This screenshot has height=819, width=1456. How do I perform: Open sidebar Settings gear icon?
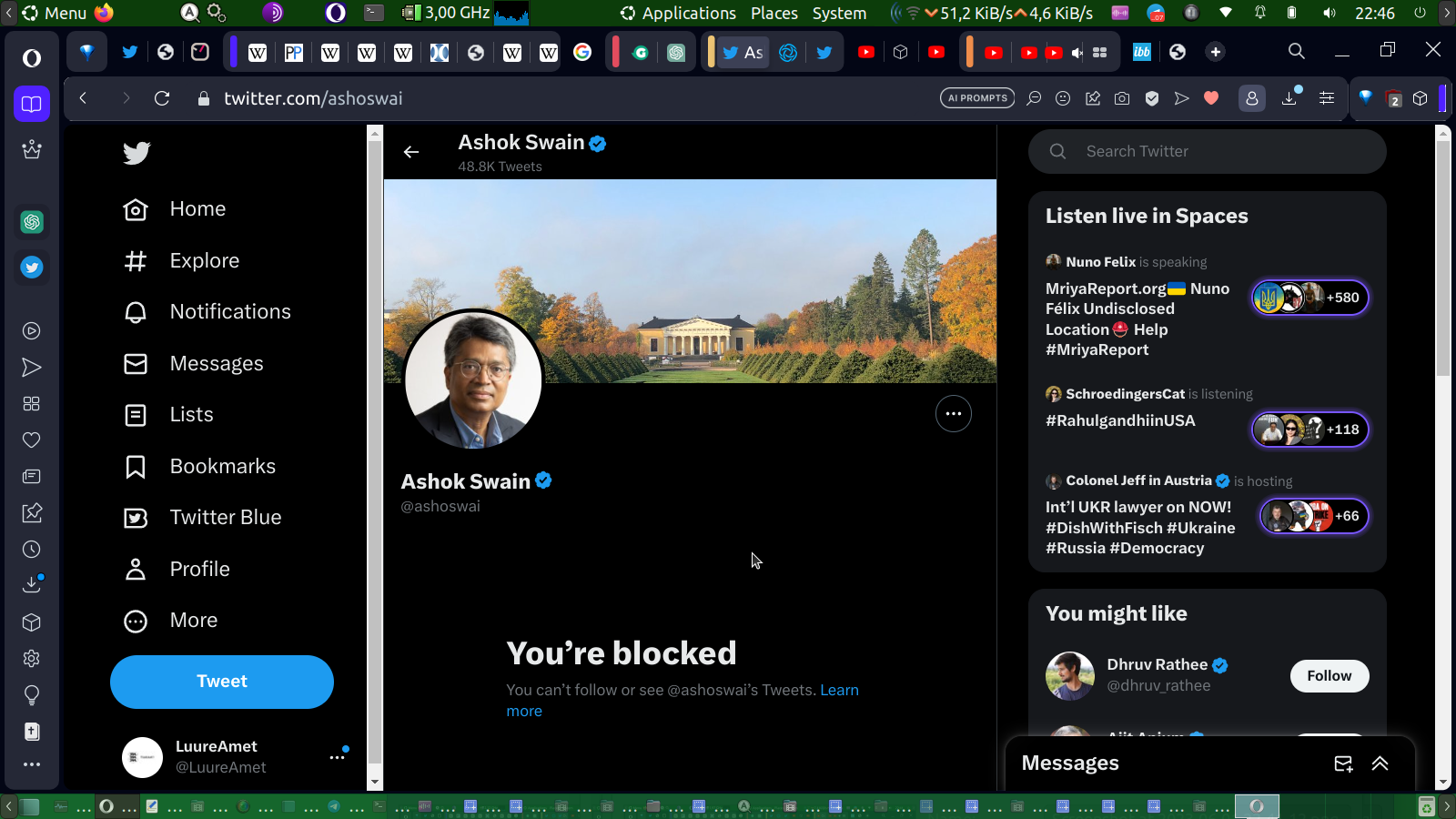(32, 659)
